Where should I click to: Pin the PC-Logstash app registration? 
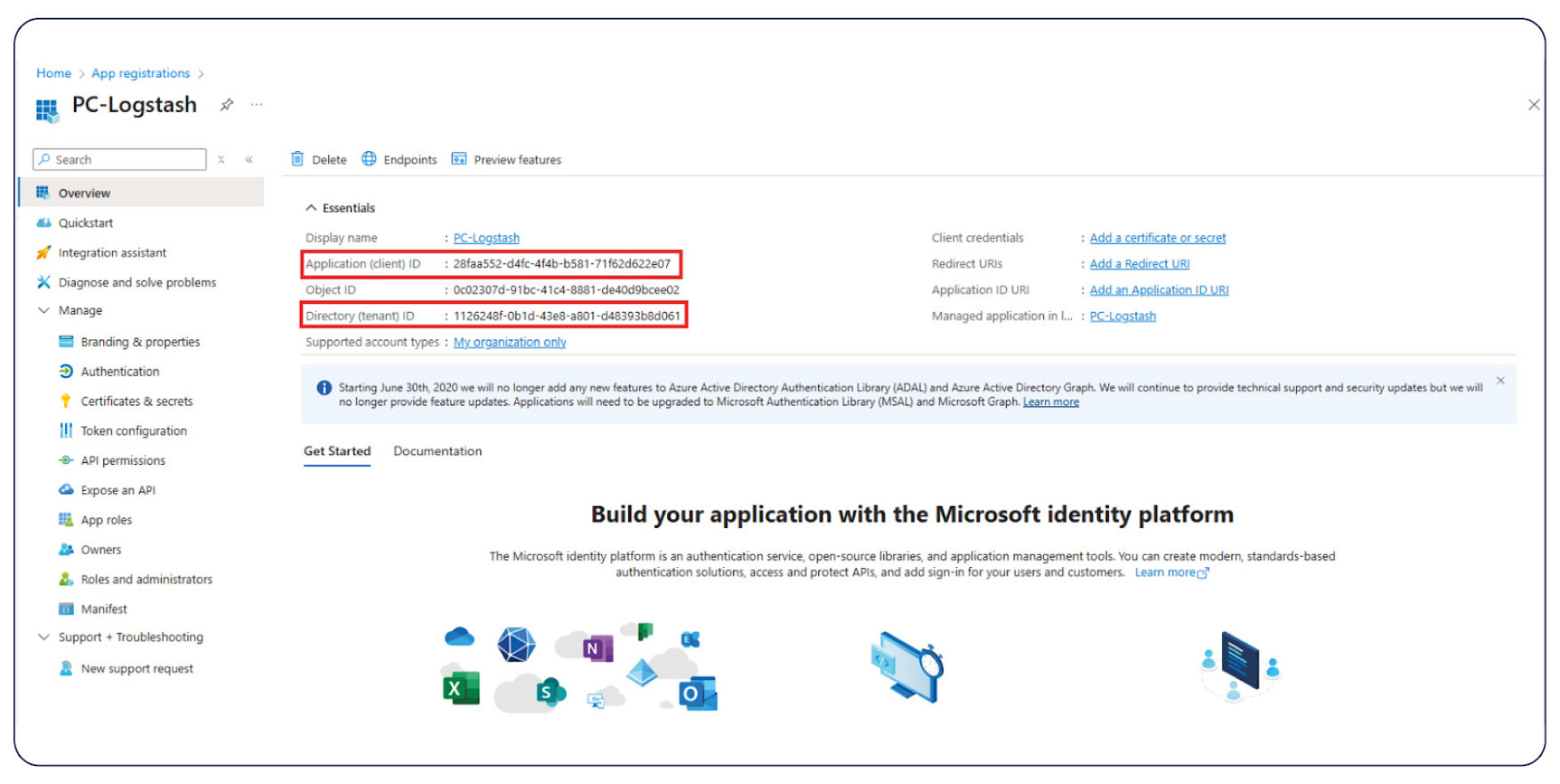click(227, 105)
